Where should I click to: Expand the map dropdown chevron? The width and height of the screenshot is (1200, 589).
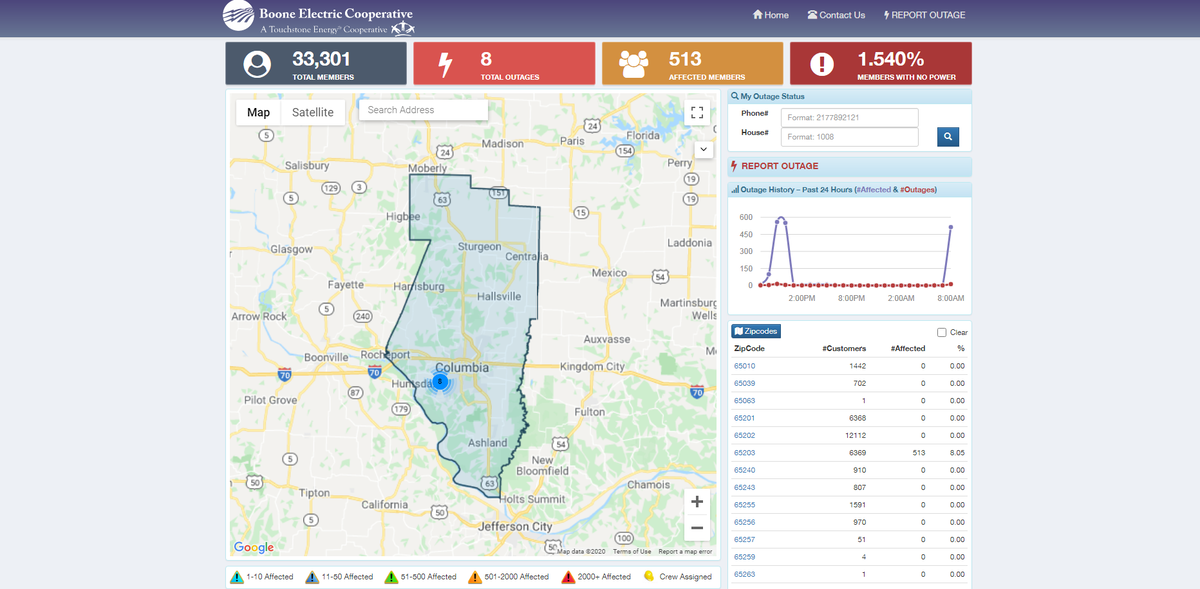coord(702,149)
